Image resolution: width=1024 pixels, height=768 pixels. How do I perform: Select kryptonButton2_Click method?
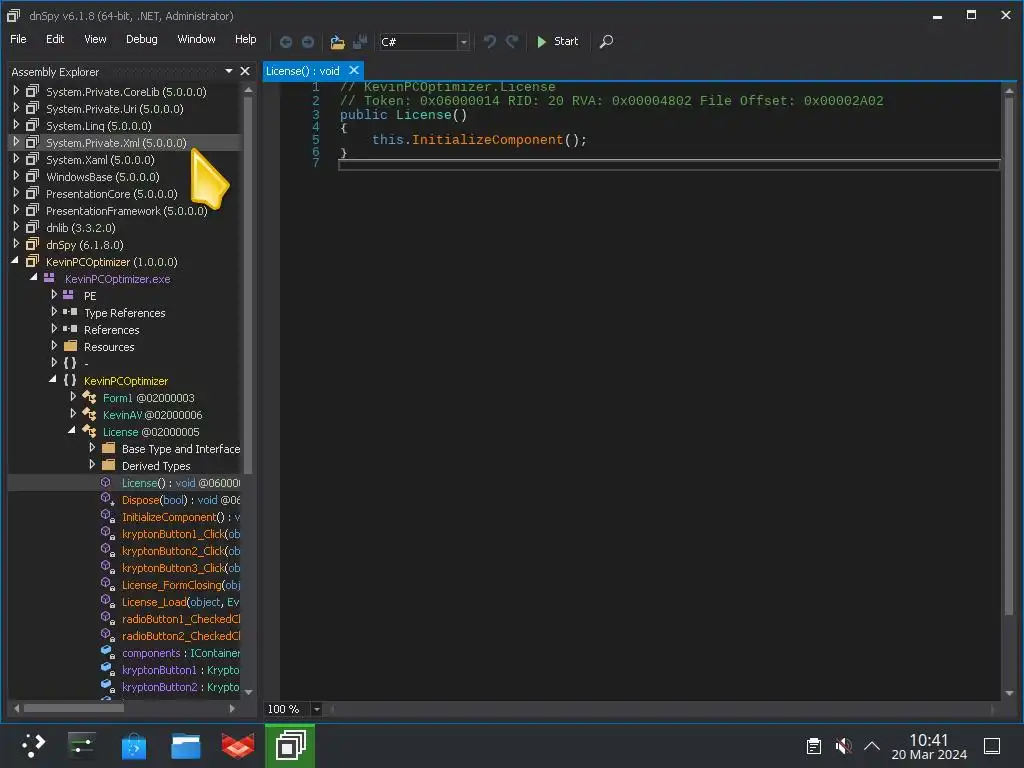click(x=181, y=551)
